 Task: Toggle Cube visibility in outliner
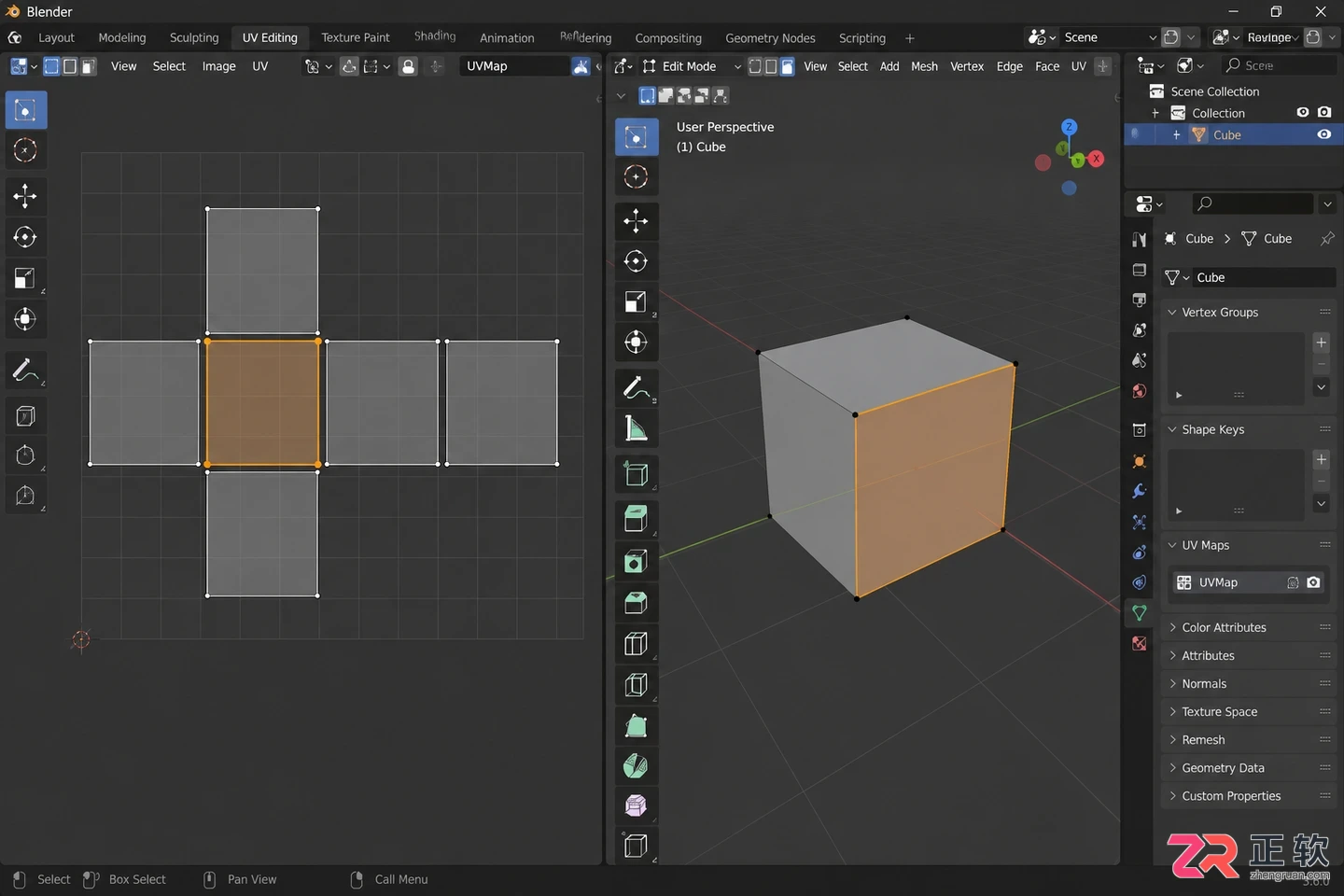point(1323,134)
